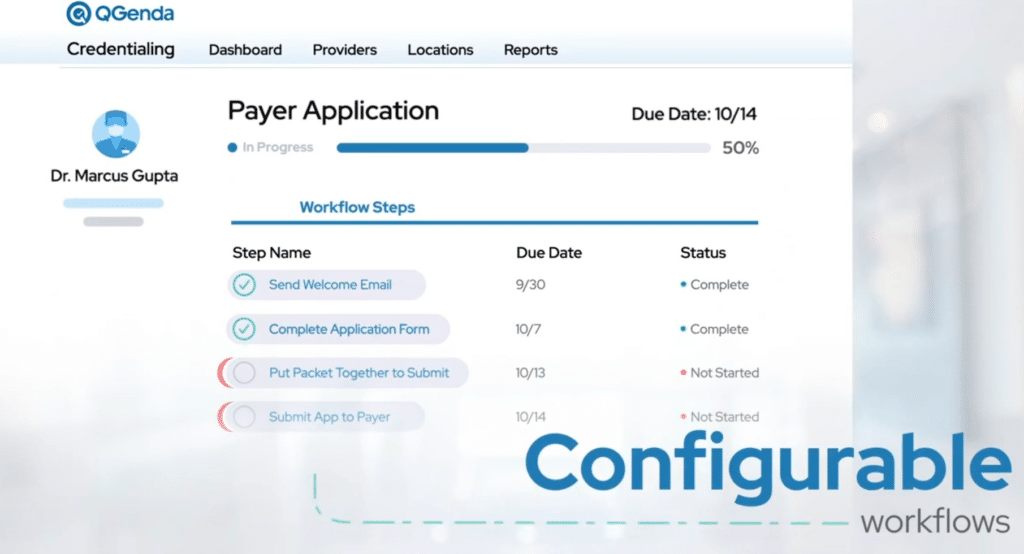Open the Submit App to Payer step
The image size is (1024, 554).
[329, 417]
